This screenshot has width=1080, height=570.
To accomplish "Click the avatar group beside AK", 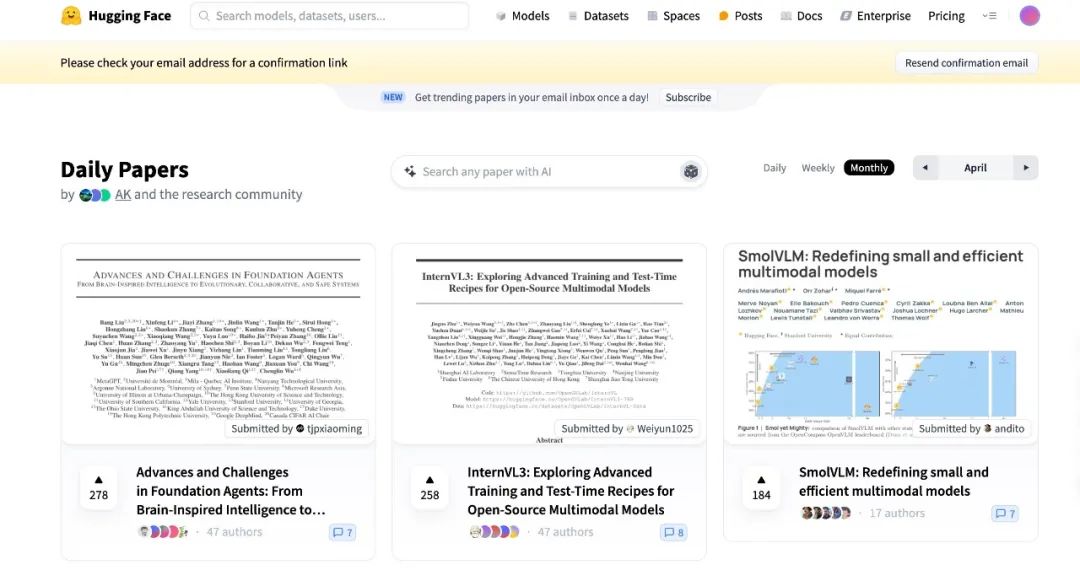I will pos(95,195).
